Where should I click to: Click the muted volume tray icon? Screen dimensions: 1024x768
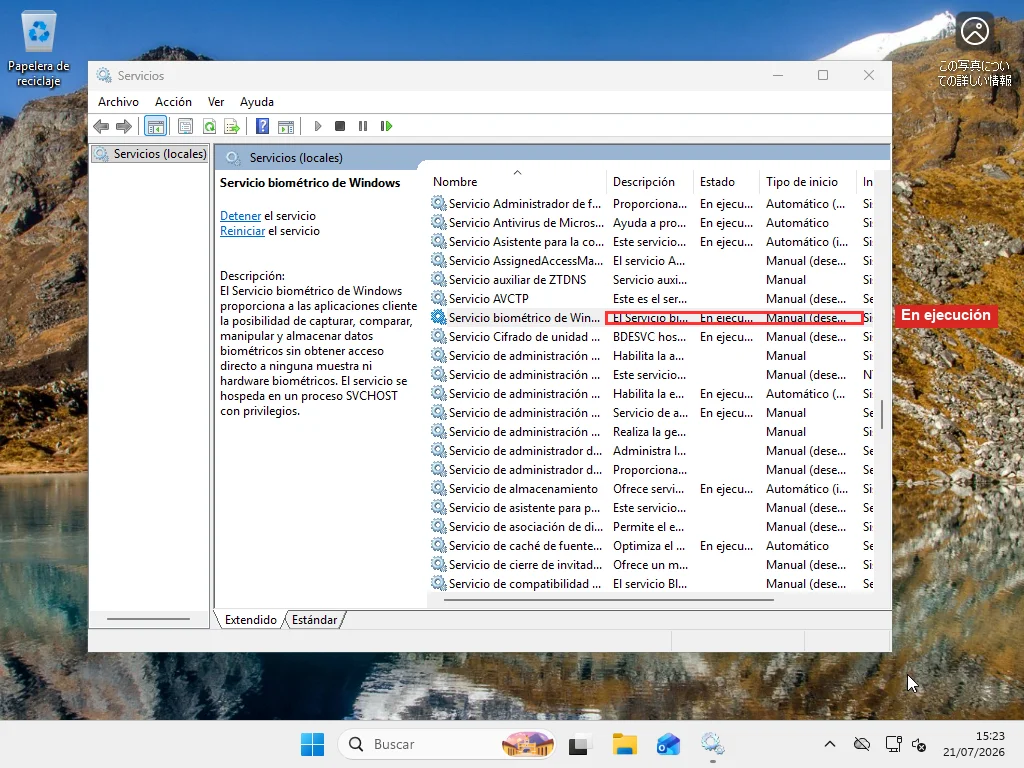tap(919, 744)
